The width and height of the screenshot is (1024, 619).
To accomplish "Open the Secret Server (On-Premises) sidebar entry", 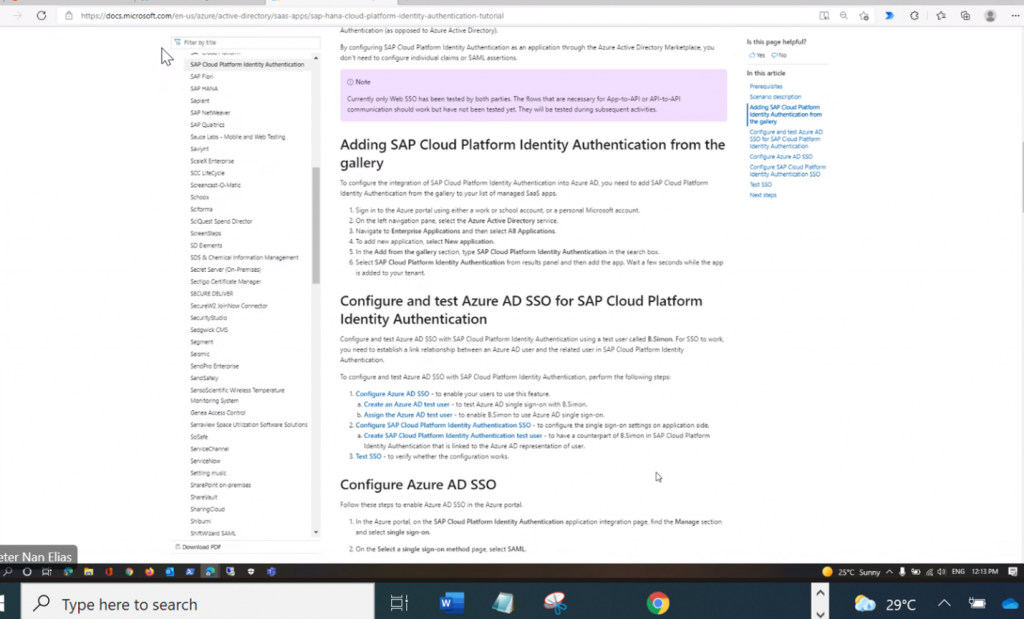I will 225,270.
